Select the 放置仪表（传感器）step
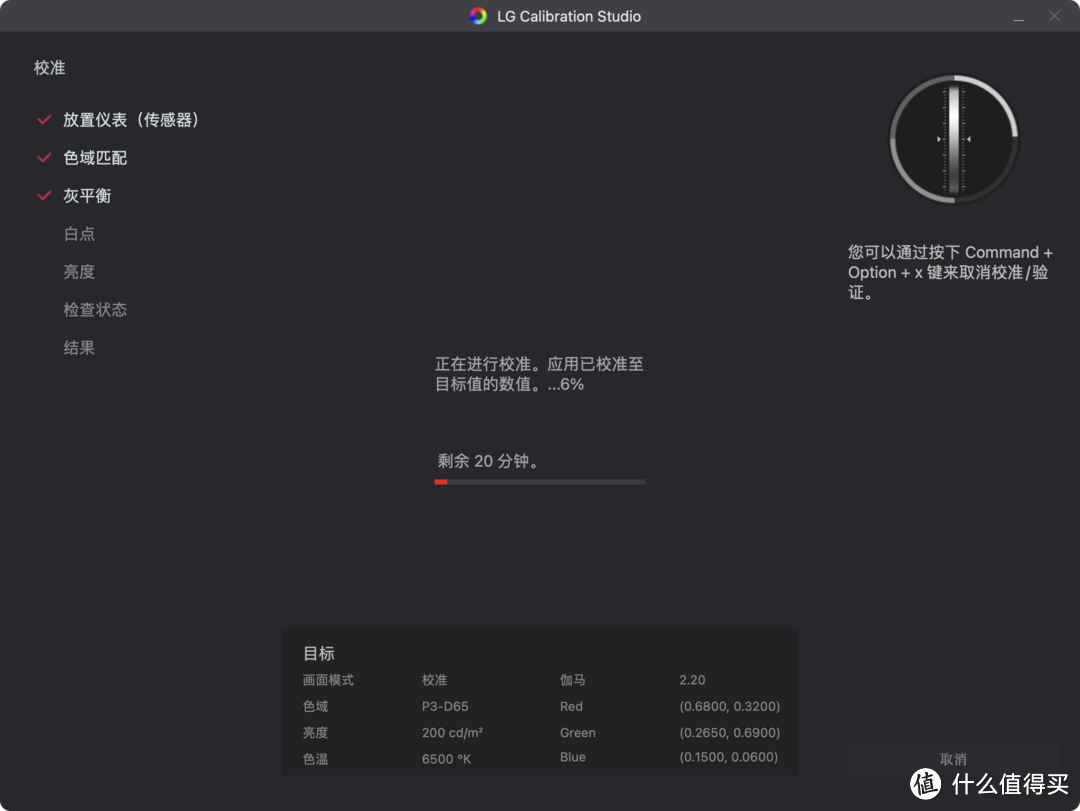The image size is (1080, 811). [x=131, y=120]
